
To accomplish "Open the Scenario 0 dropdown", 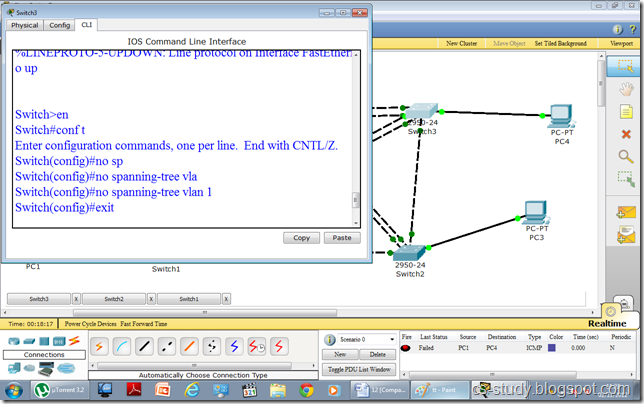I will point(359,340).
